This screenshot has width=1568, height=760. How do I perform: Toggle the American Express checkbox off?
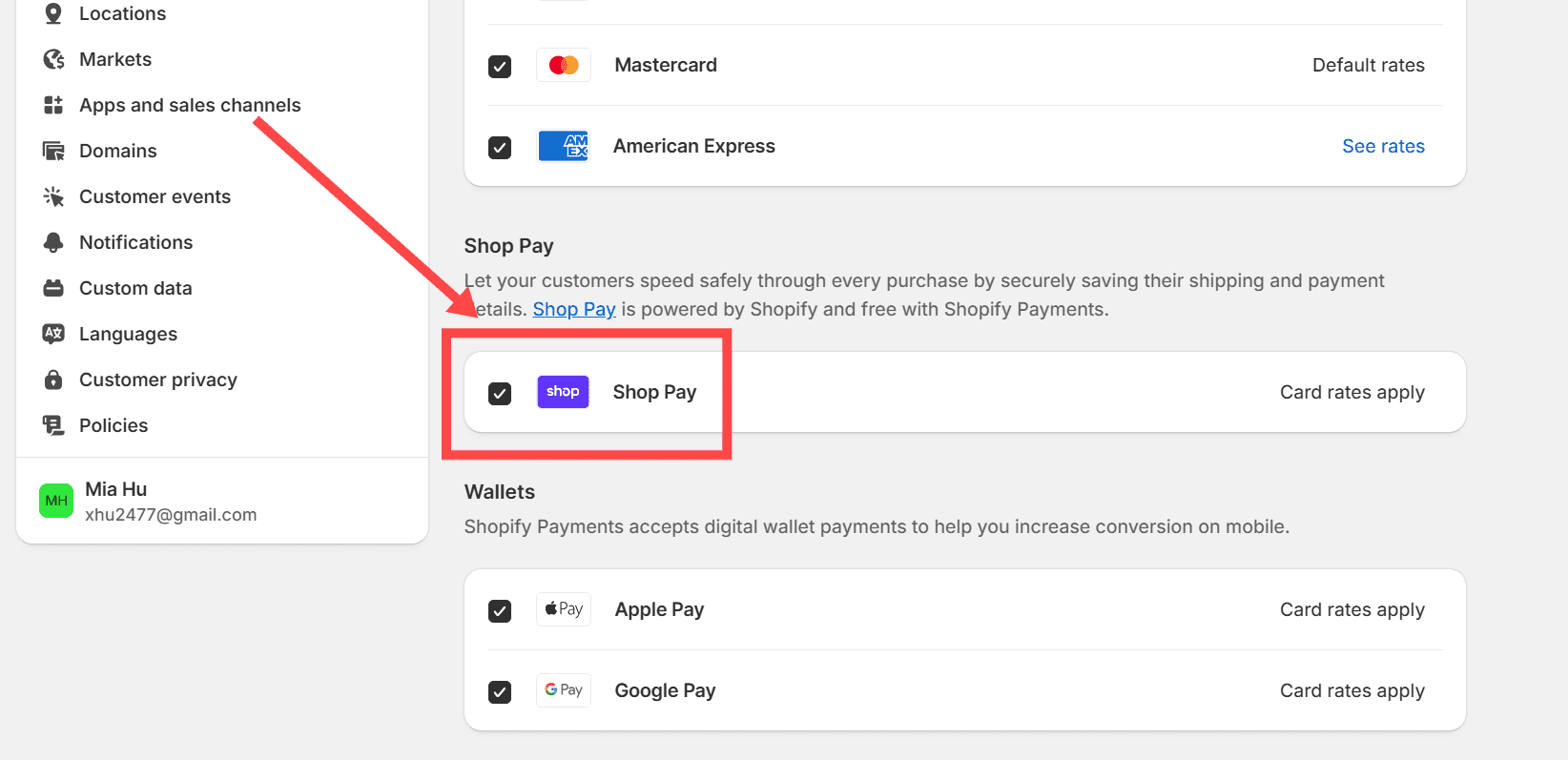tap(500, 148)
